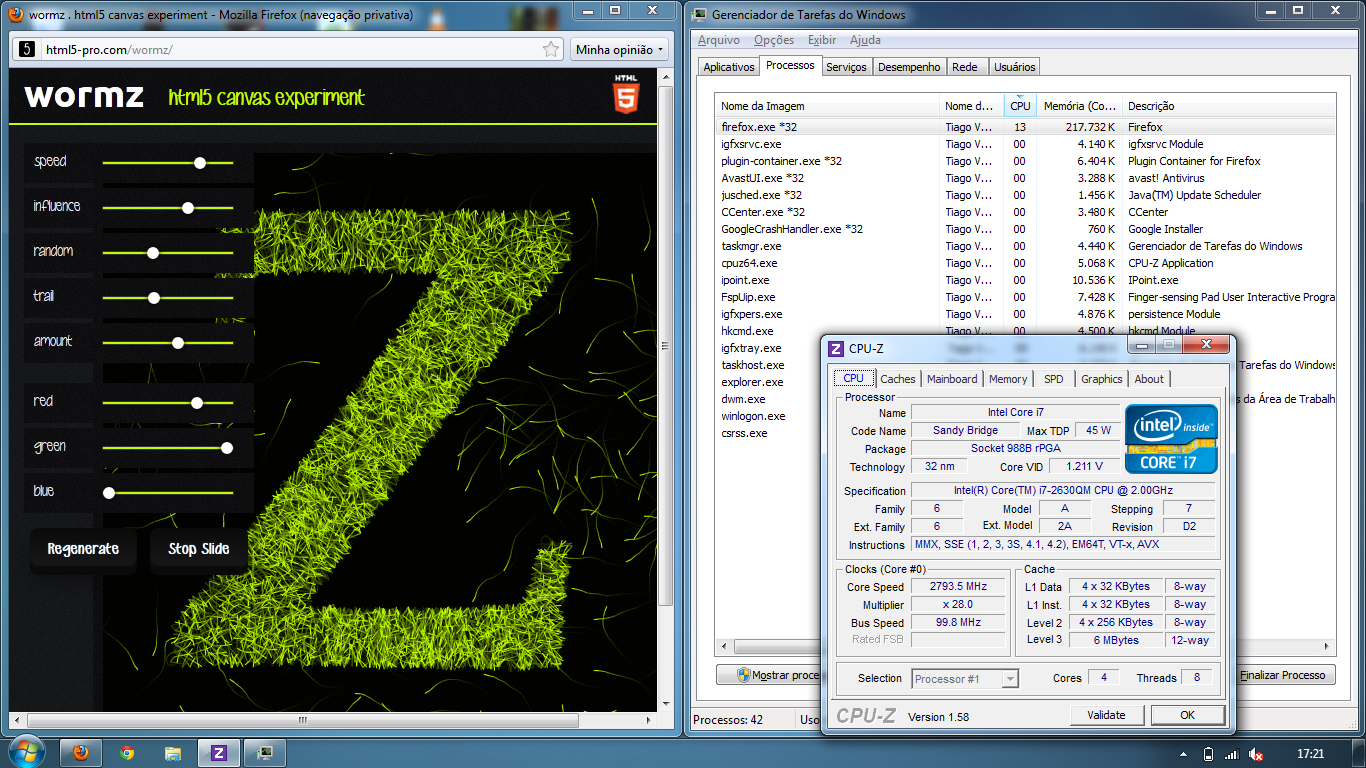Click the Intel Core i7 logo
This screenshot has height=768, width=1366.
(1171, 438)
